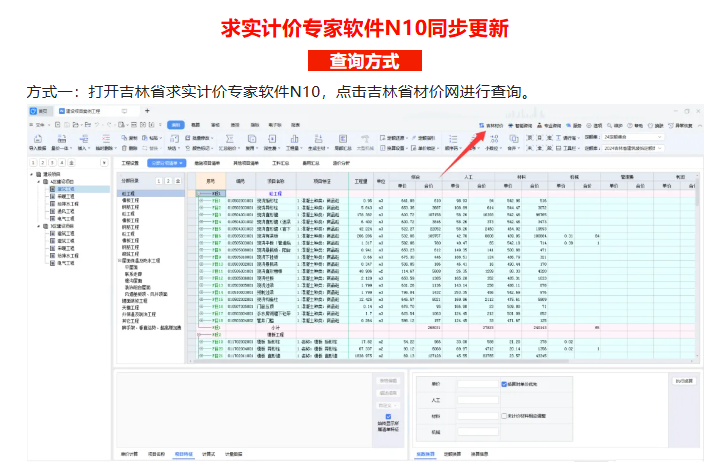Select 全 button in left tree panel
Screen dimensions: 718x464
[71, 163]
